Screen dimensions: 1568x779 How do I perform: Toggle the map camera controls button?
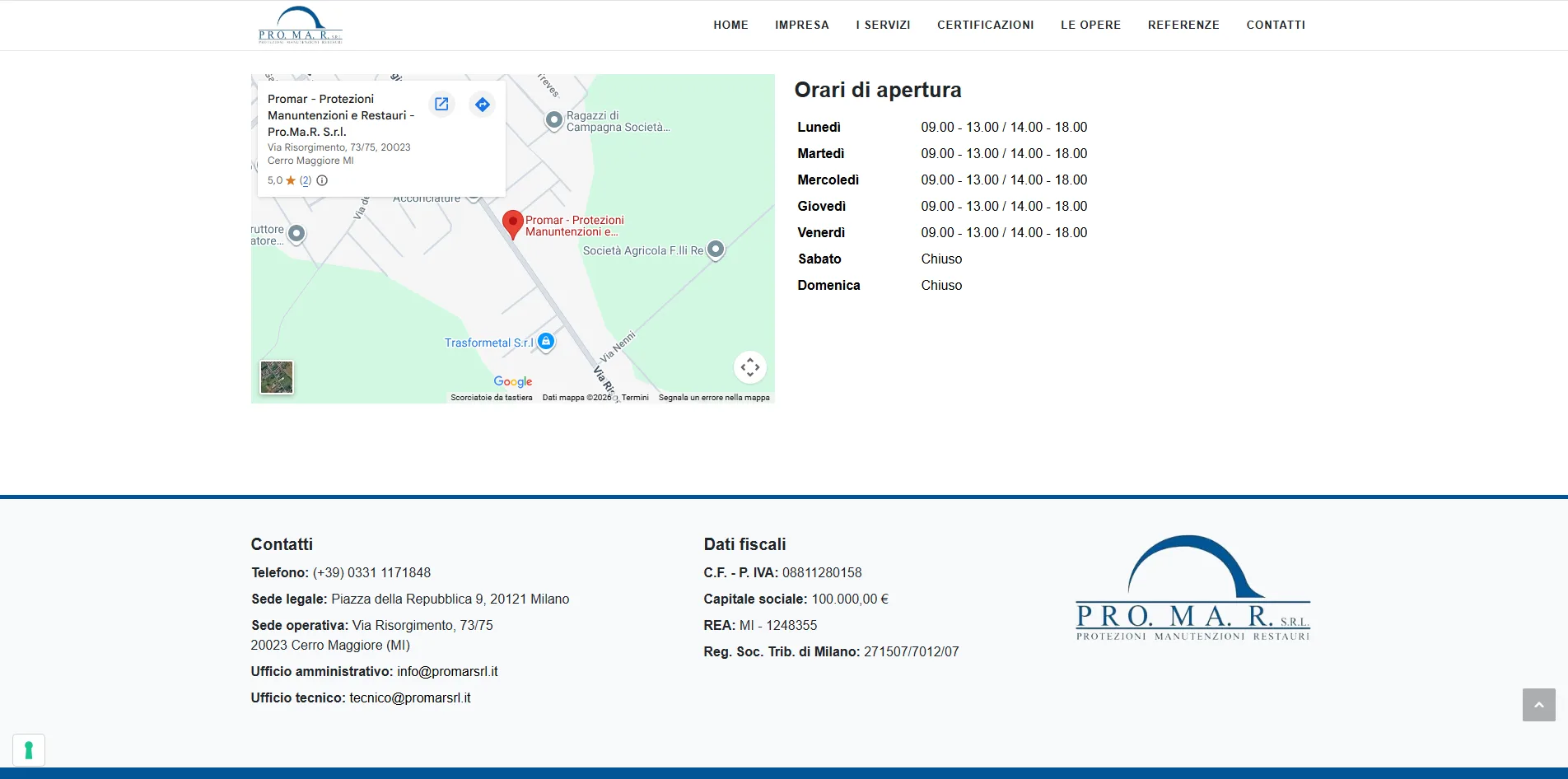tap(749, 367)
